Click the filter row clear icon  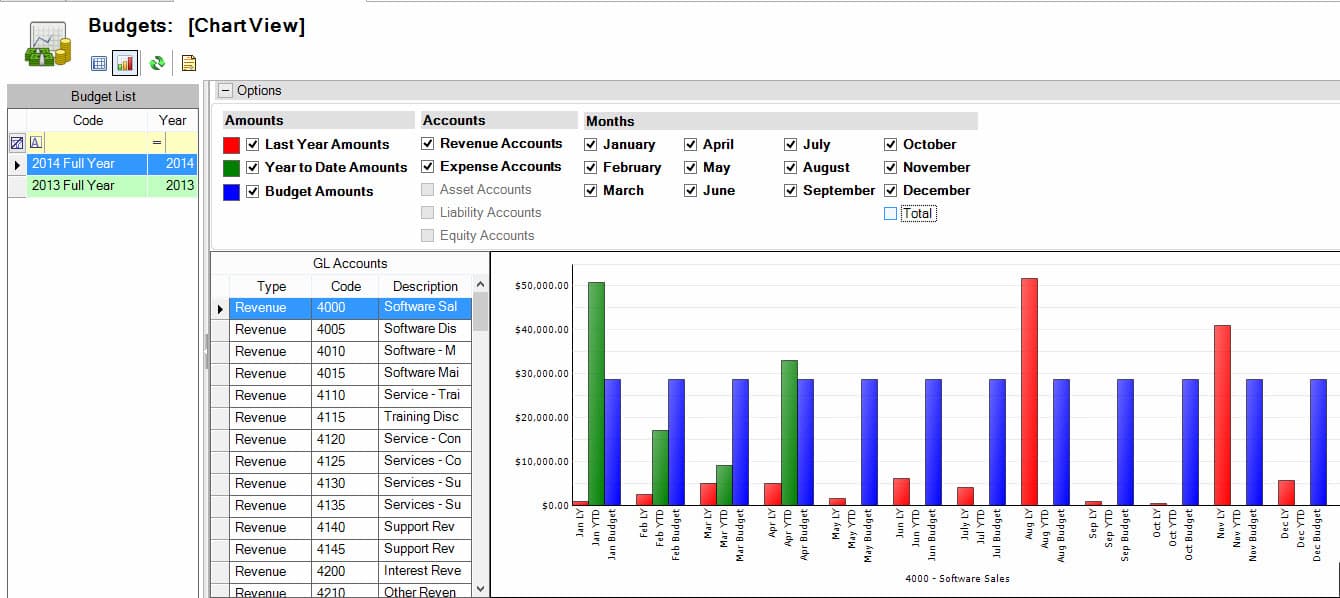16,142
